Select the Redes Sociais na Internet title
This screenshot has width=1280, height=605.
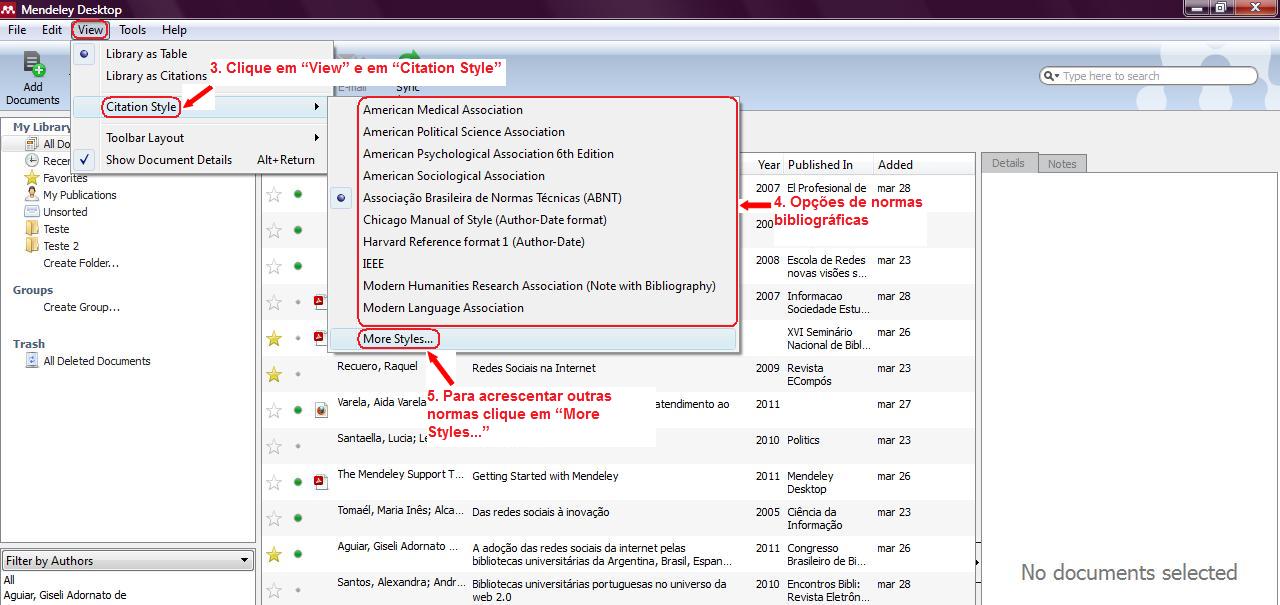pos(534,368)
